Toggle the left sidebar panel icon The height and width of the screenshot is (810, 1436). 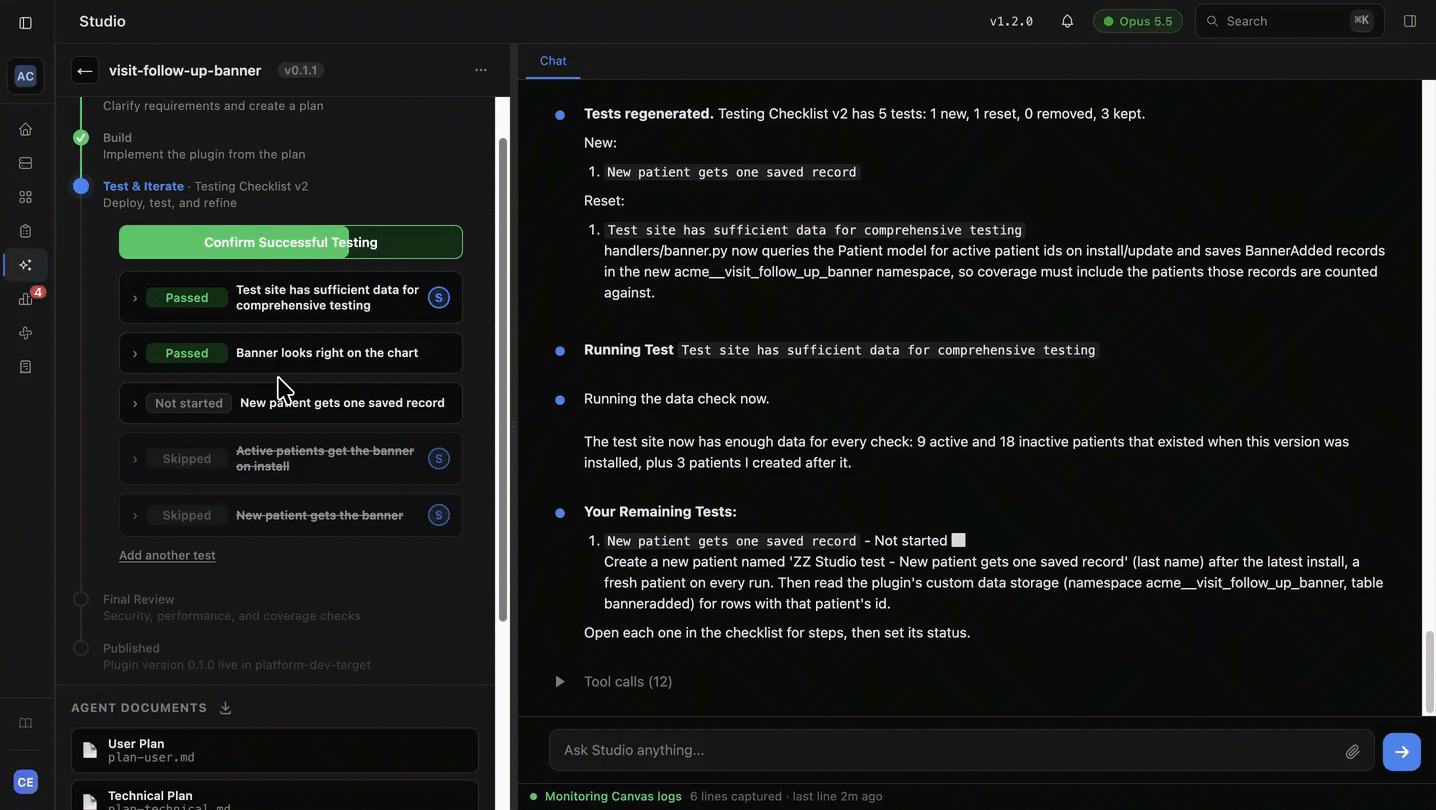[x=26, y=22]
